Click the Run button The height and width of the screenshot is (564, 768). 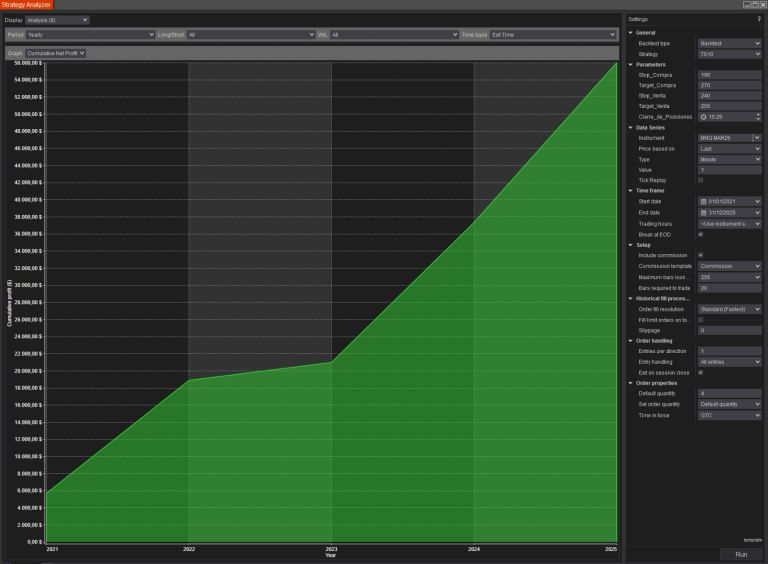(x=741, y=554)
